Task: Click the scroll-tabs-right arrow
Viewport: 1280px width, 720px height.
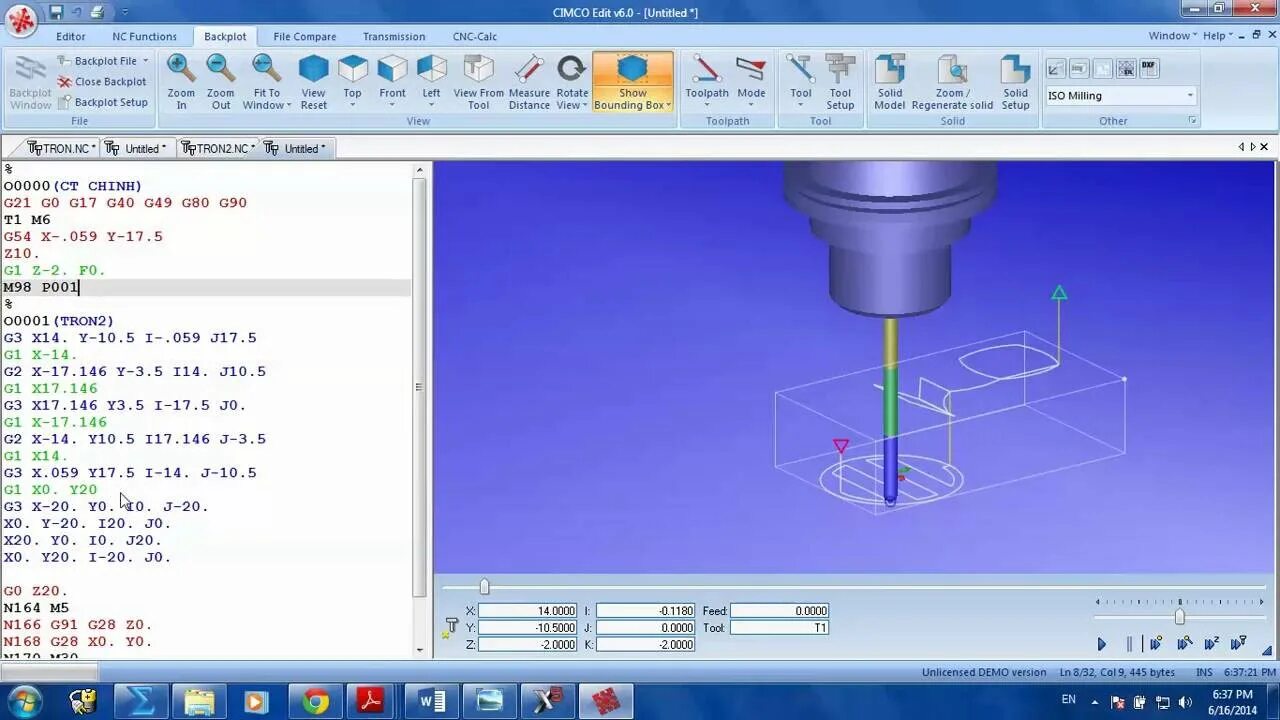Action: tap(1253, 147)
